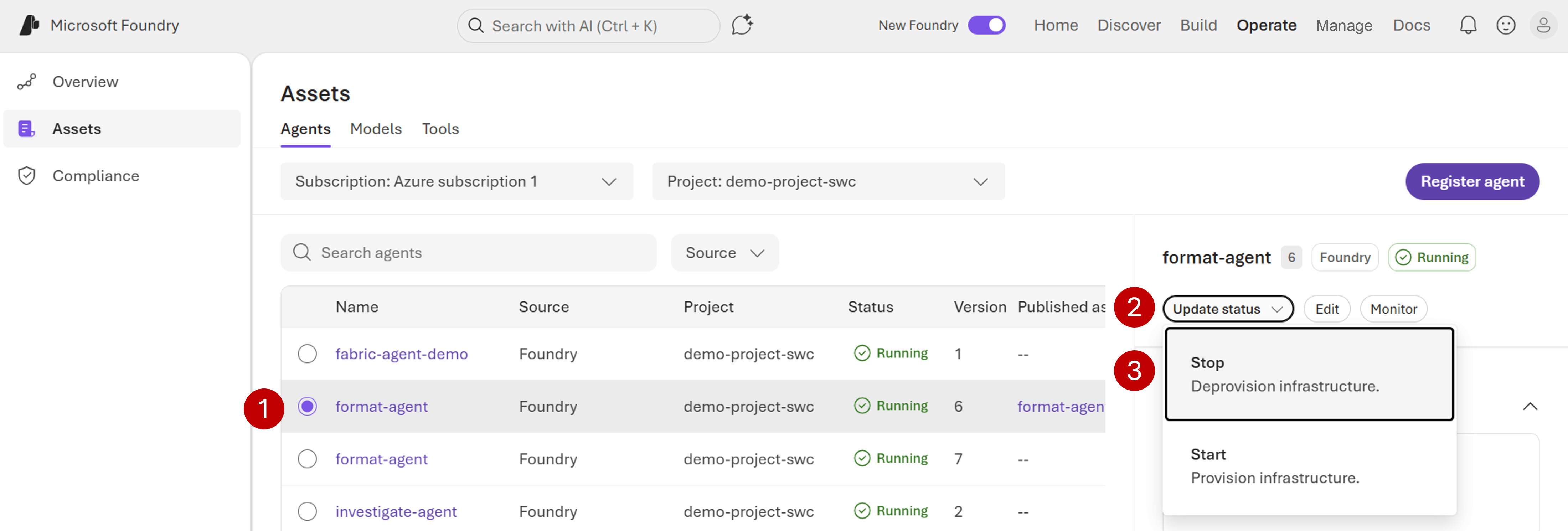Open the published format-agent link
The image size is (1568, 531).
coord(1061,406)
